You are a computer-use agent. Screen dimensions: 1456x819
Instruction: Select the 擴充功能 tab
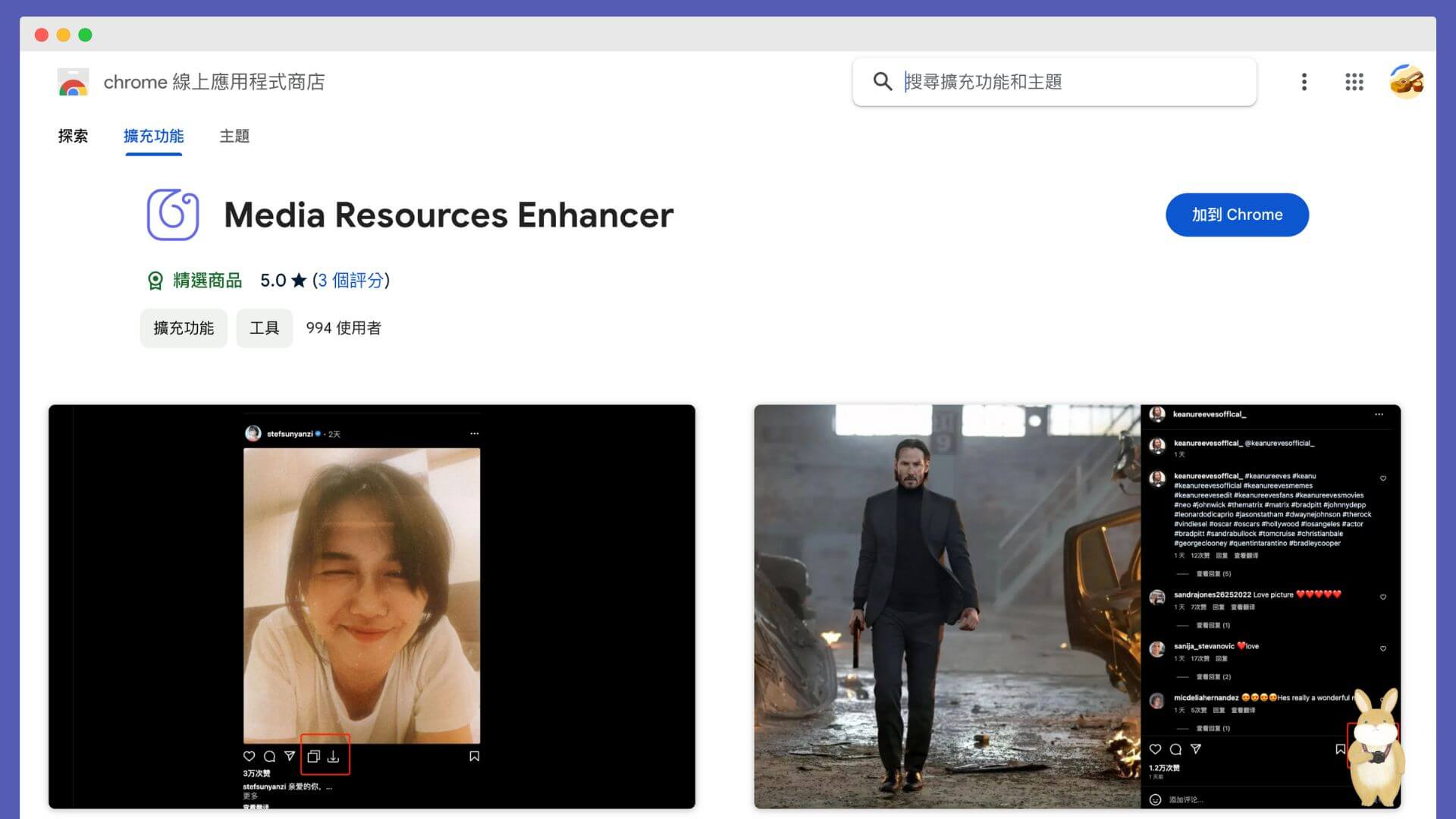[x=153, y=136]
